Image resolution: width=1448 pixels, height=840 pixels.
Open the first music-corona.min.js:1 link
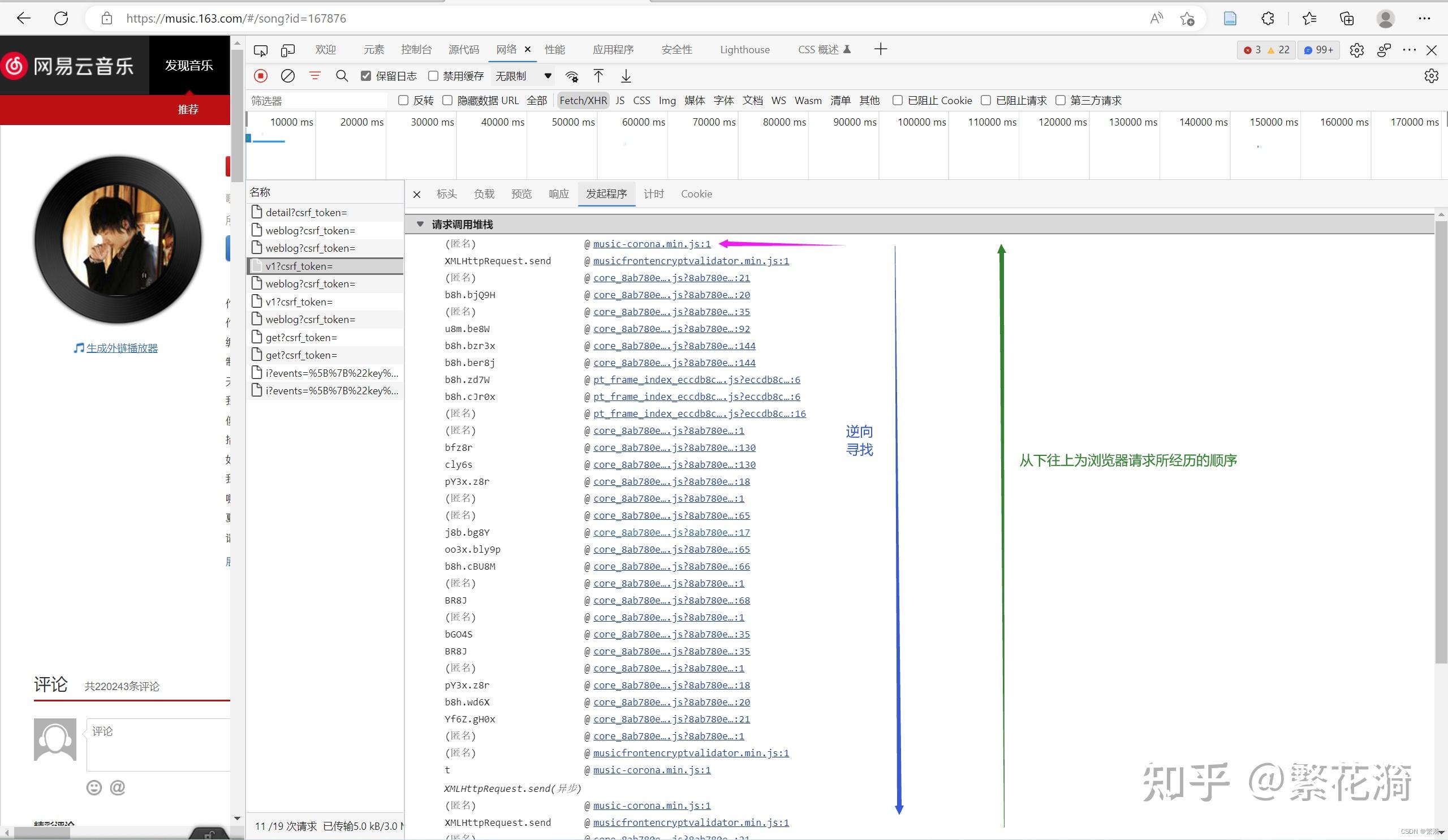click(652, 244)
